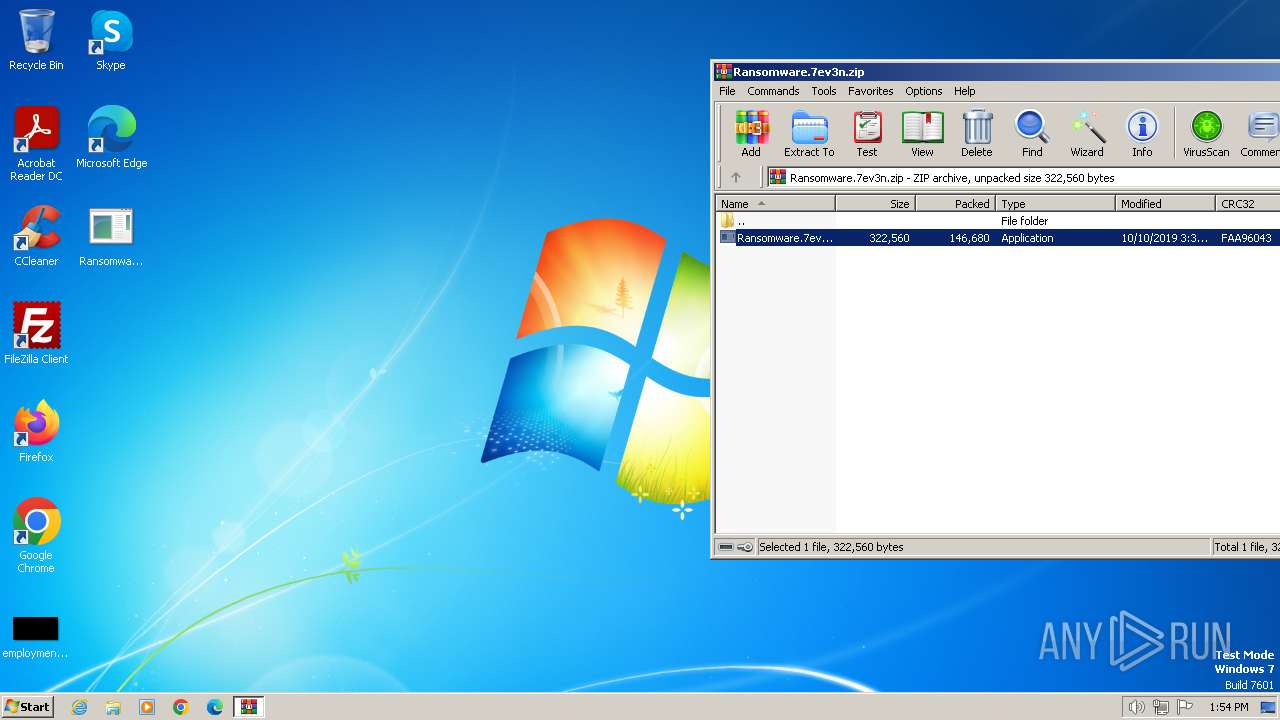The width and height of the screenshot is (1280, 720).
Task: Click the WinRAR taskbar button
Action: [249, 707]
